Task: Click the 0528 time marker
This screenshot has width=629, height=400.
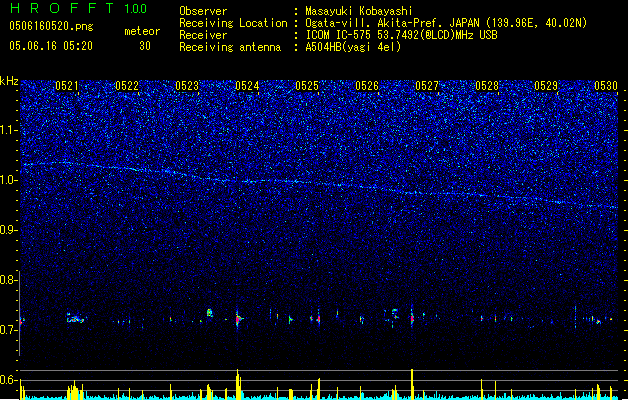Action: coord(487,86)
